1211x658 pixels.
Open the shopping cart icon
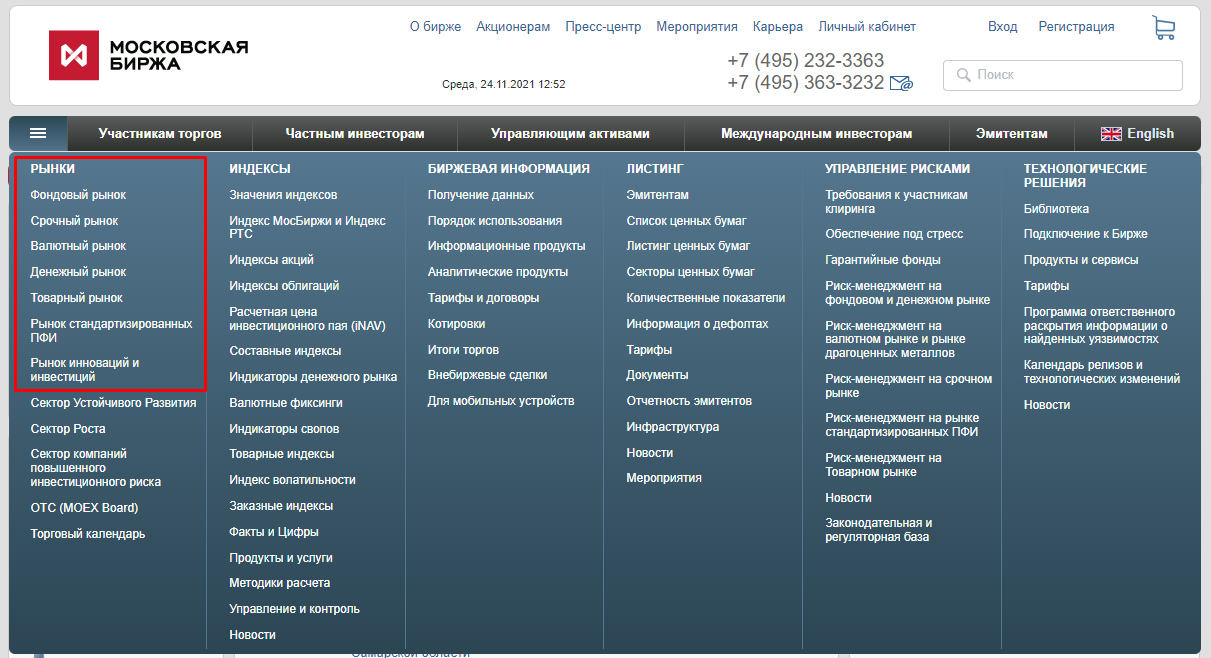point(1163,28)
